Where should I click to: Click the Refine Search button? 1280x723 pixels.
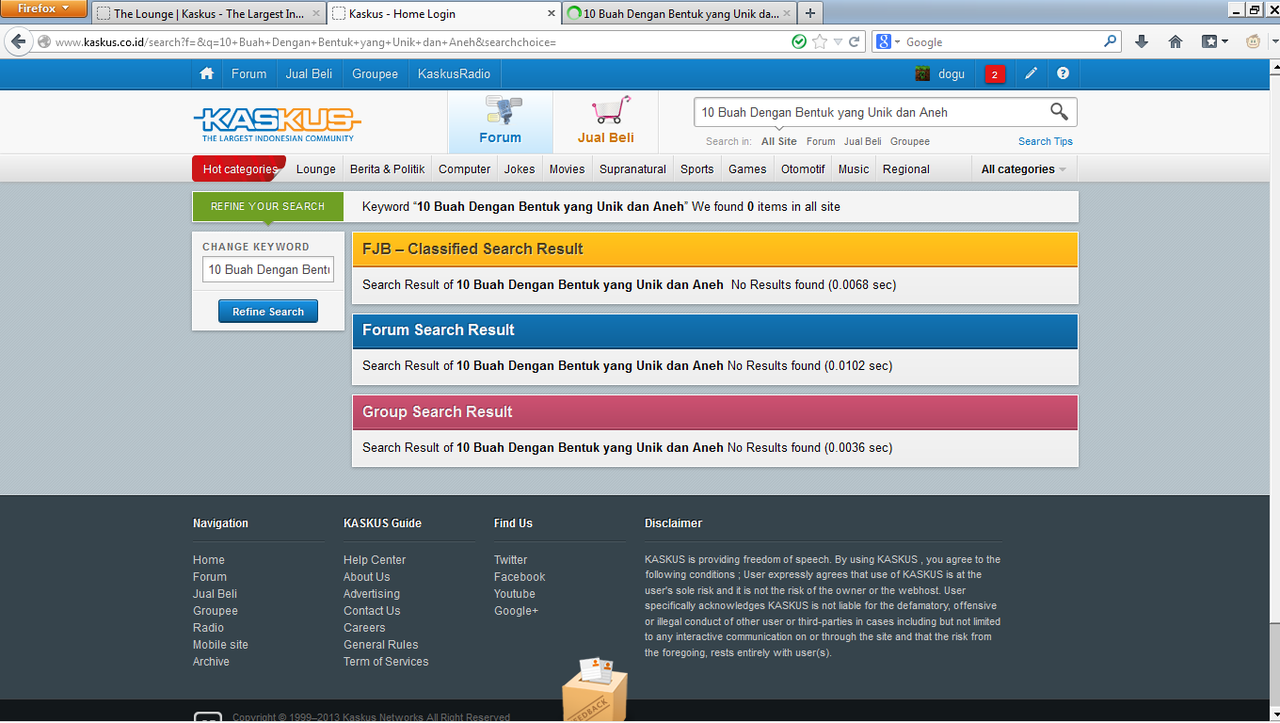[268, 312]
